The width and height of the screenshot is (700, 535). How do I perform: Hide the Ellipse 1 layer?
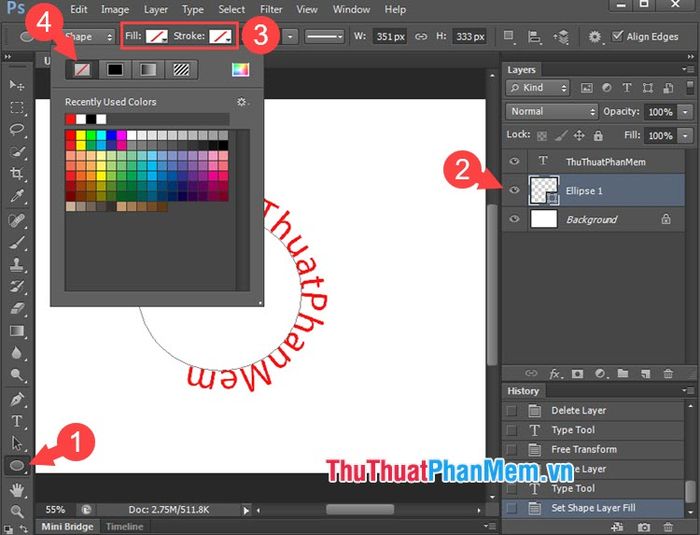[x=514, y=190]
